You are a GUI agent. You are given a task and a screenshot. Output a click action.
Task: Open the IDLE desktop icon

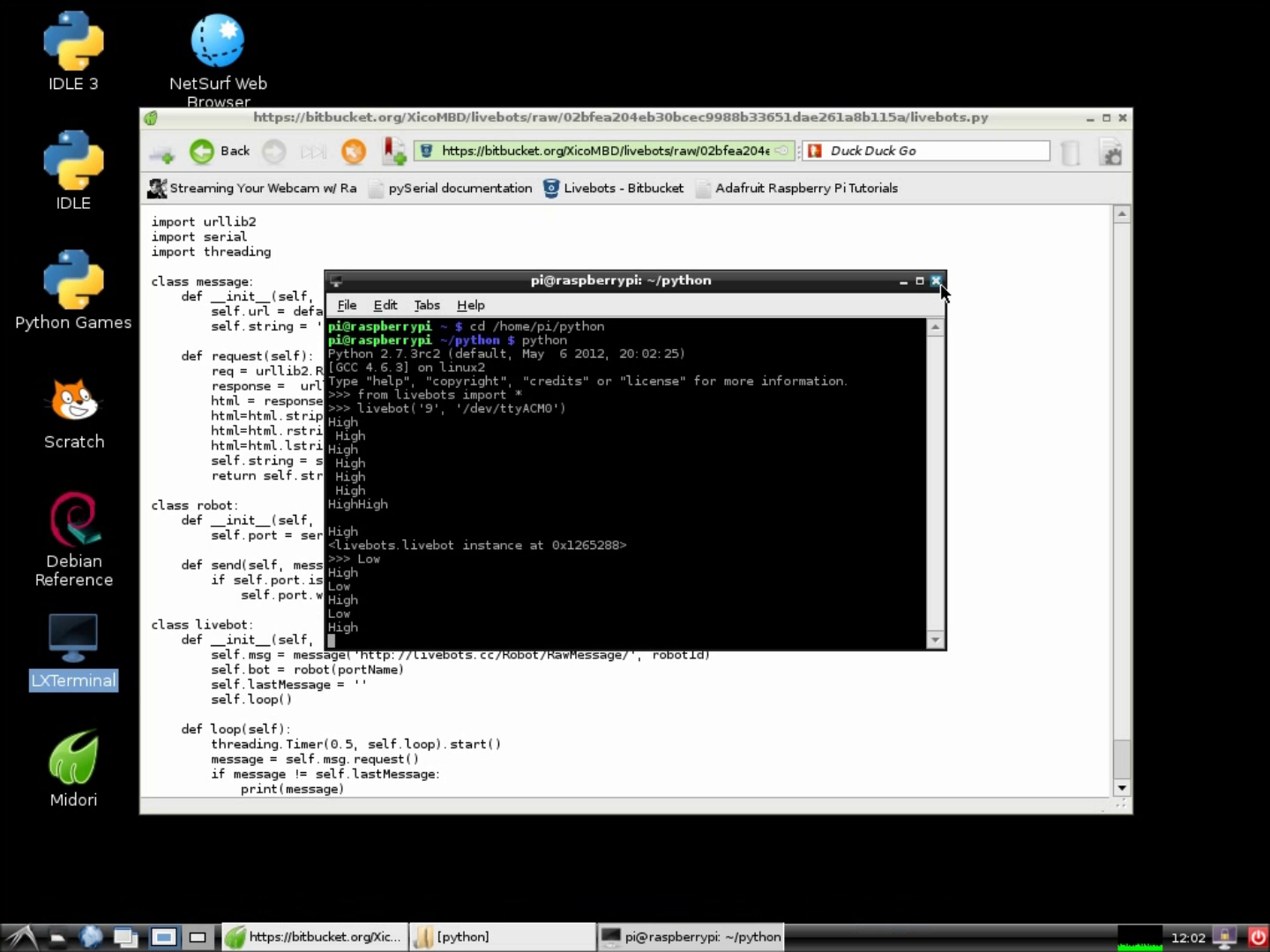click(73, 171)
